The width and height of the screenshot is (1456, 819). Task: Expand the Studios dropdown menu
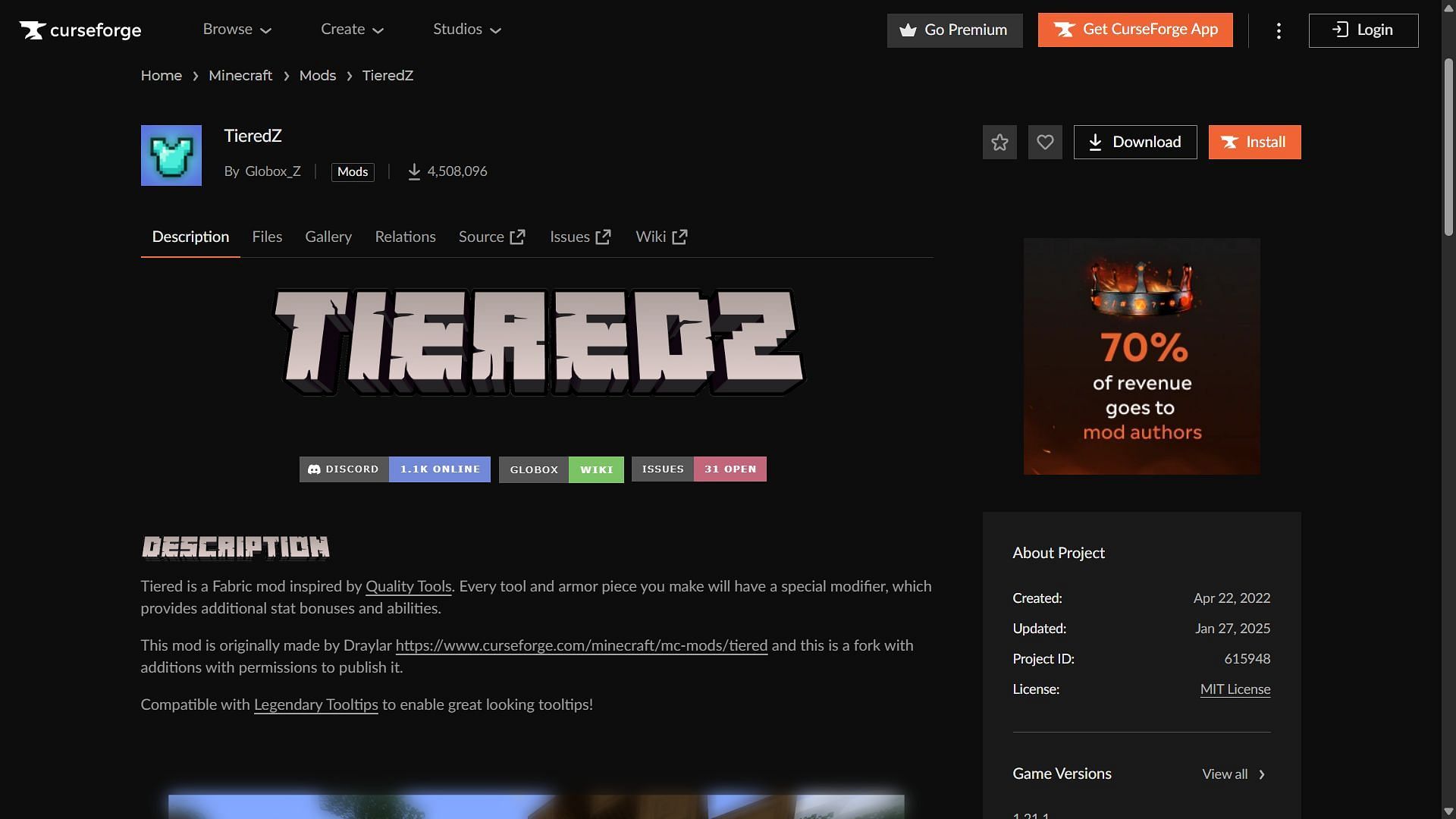coord(467,30)
